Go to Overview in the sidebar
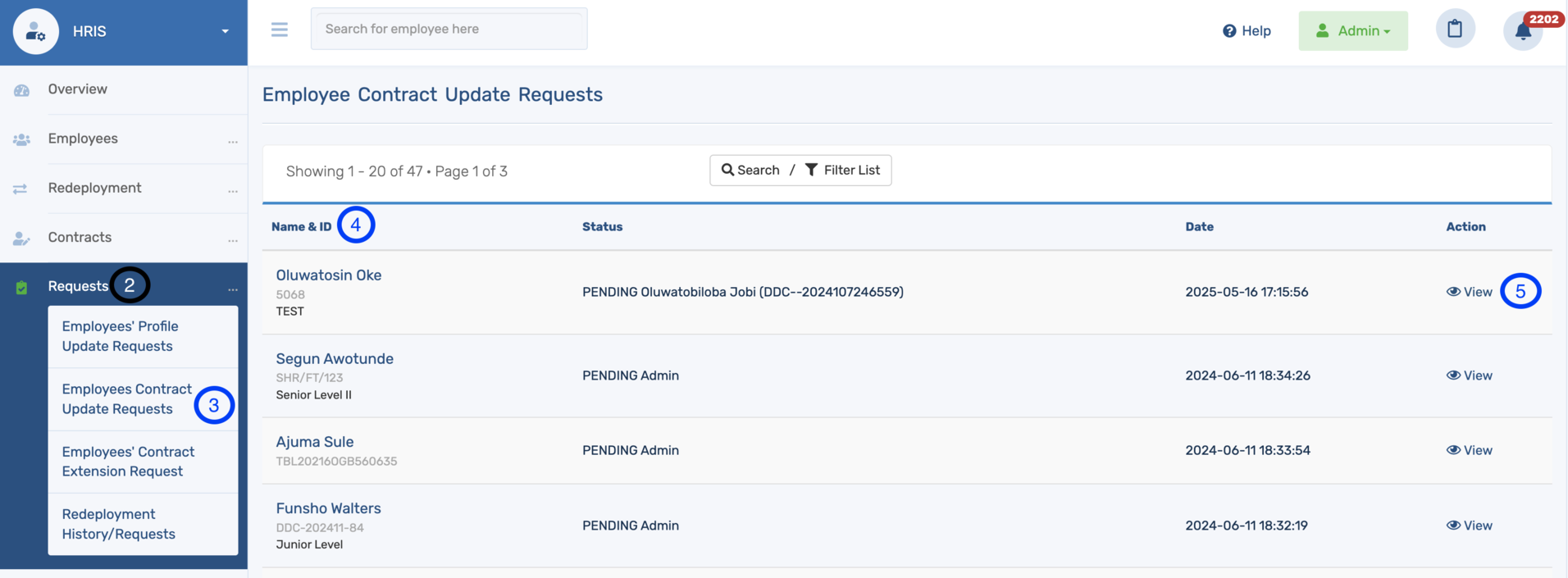The height and width of the screenshot is (578, 1568). click(x=78, y=89)
